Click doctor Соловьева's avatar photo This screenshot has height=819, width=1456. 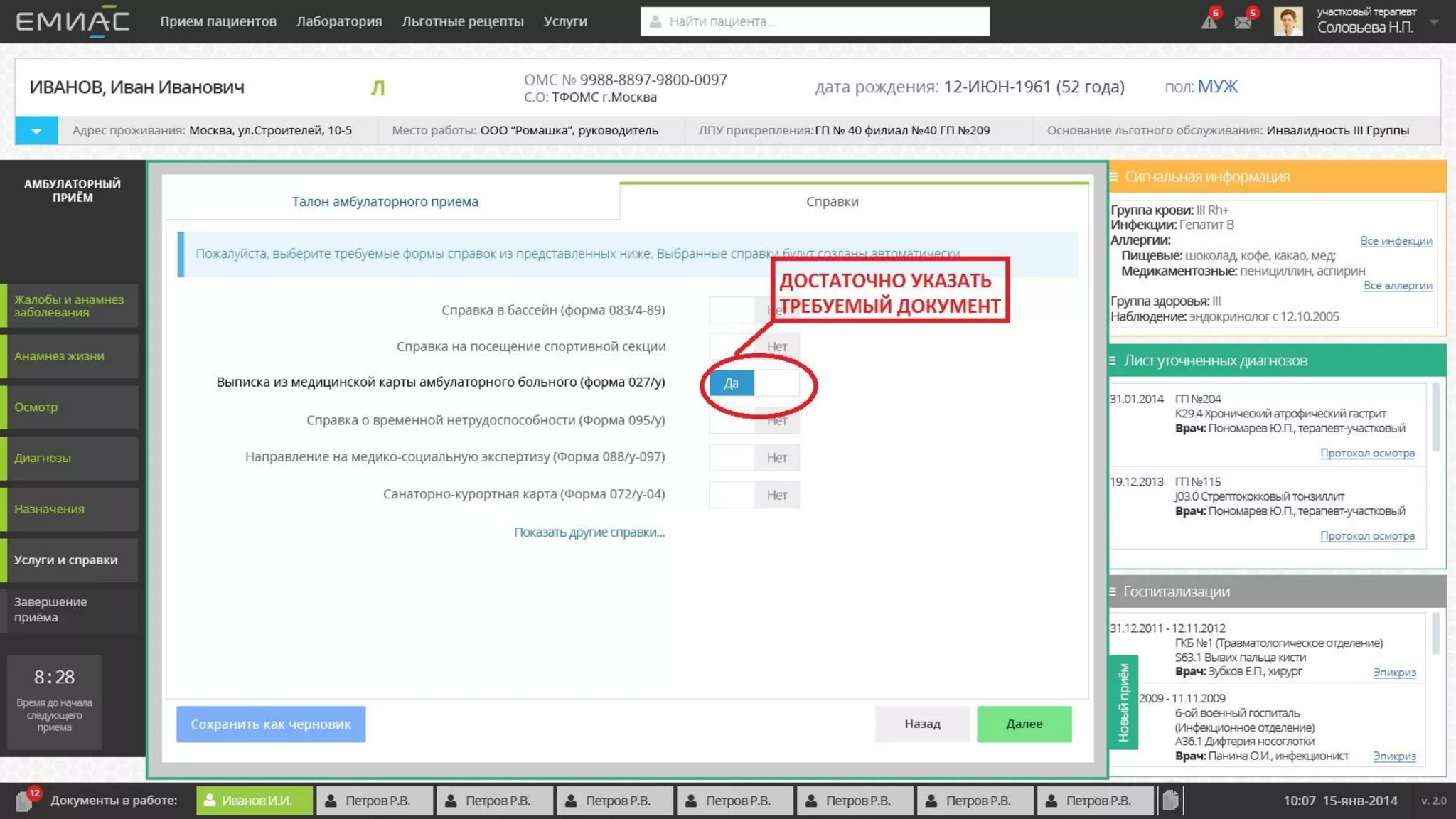[x=1288, y=21]
